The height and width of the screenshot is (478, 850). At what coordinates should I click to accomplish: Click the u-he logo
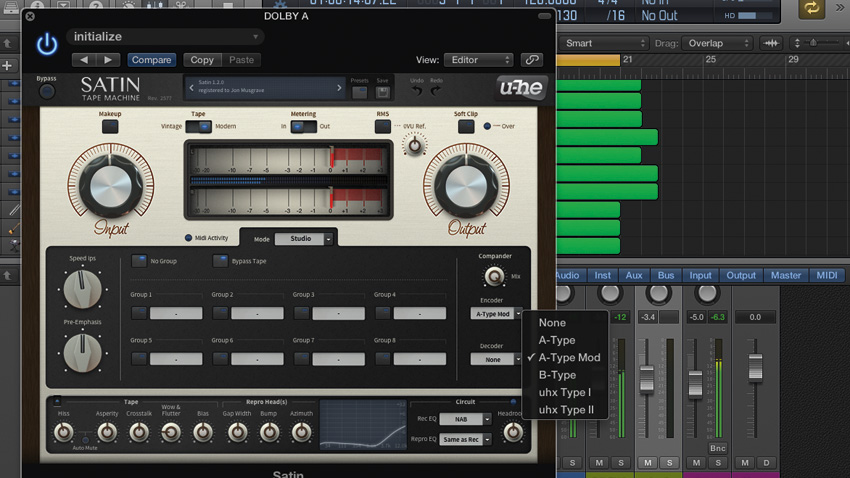coord(521,88)
